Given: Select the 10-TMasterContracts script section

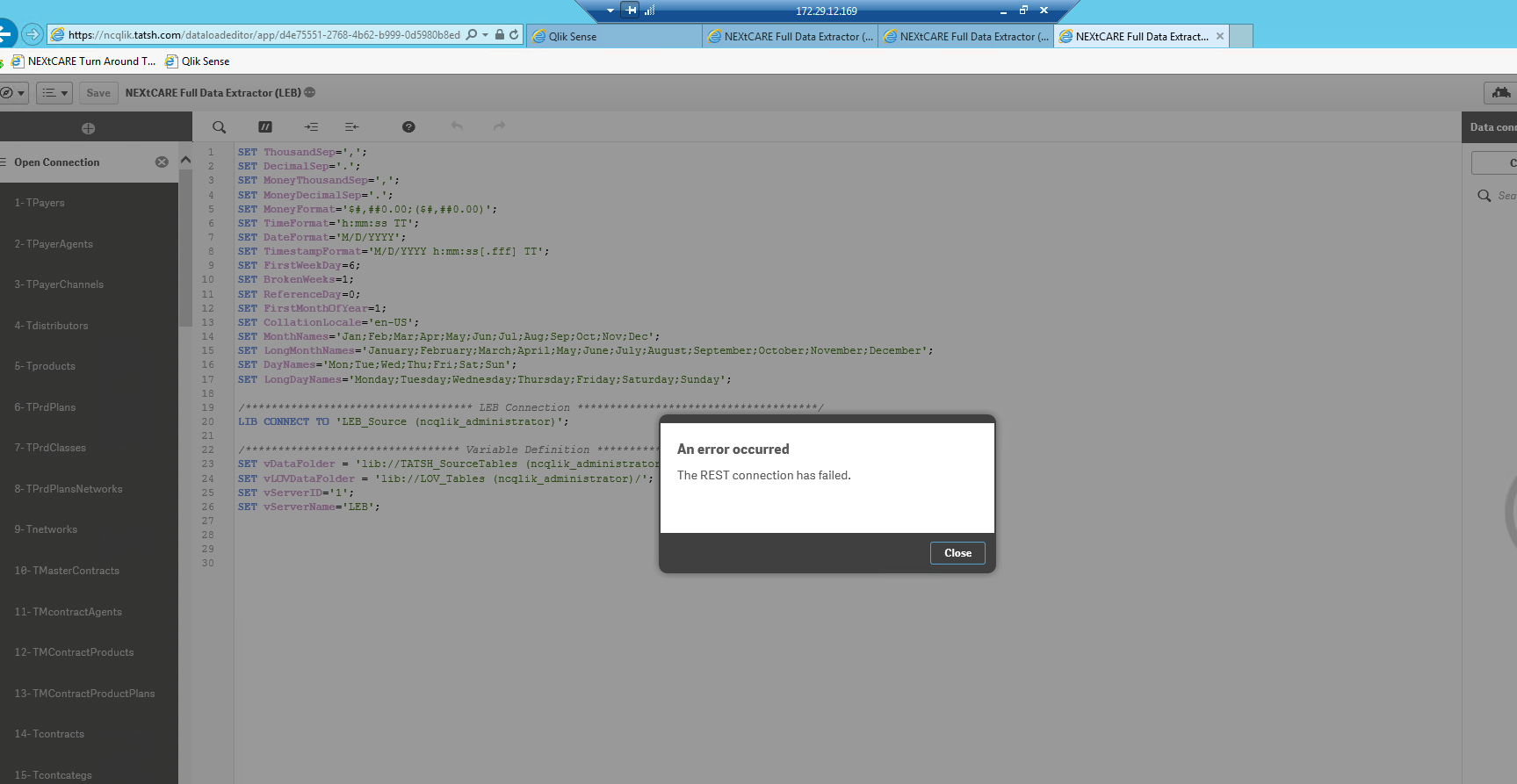Looking at the screenshot, I should pyautogui.click(x=89, y=571).
